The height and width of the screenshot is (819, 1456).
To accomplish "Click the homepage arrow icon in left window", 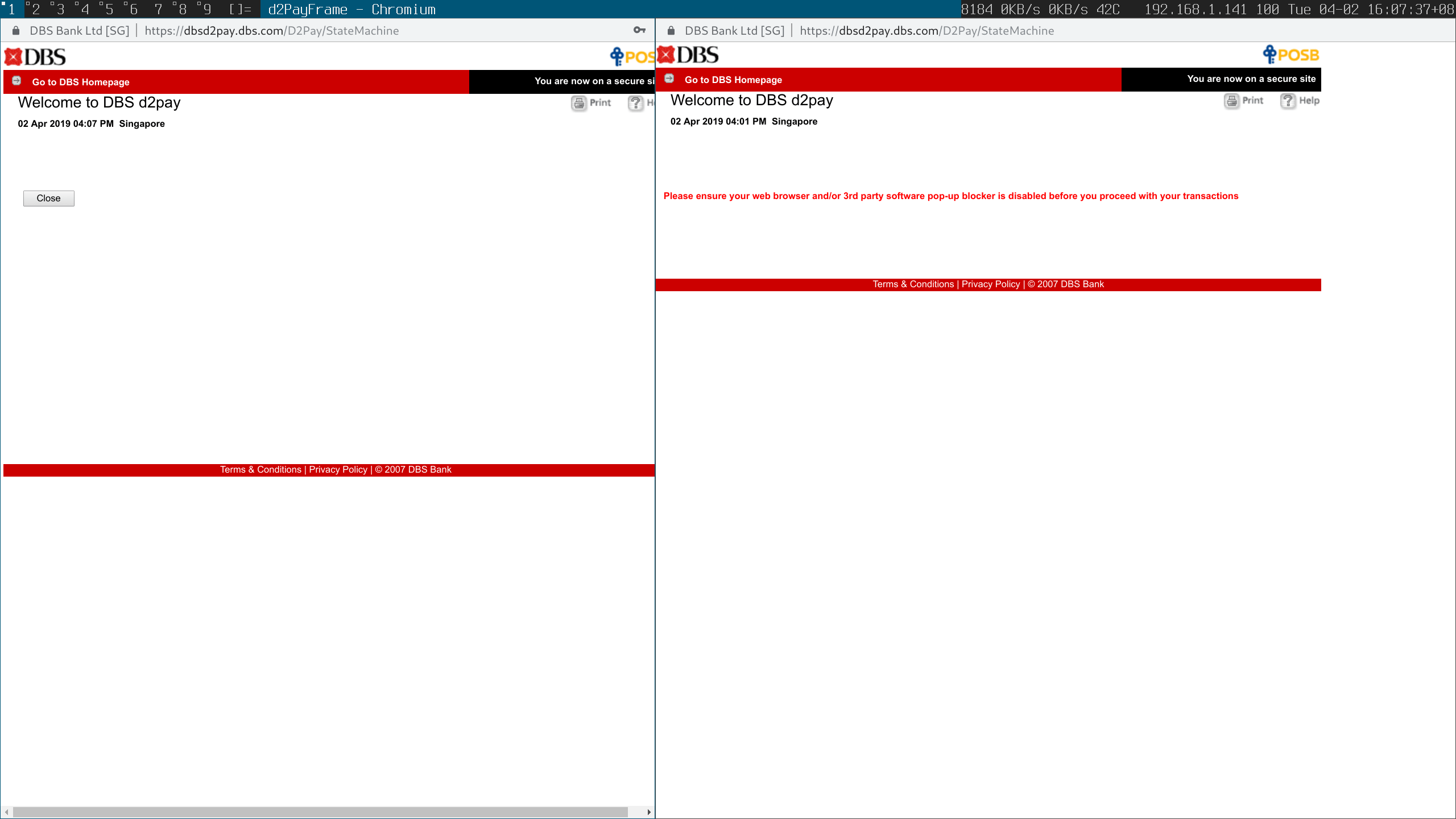I will [x=16, y=81].
